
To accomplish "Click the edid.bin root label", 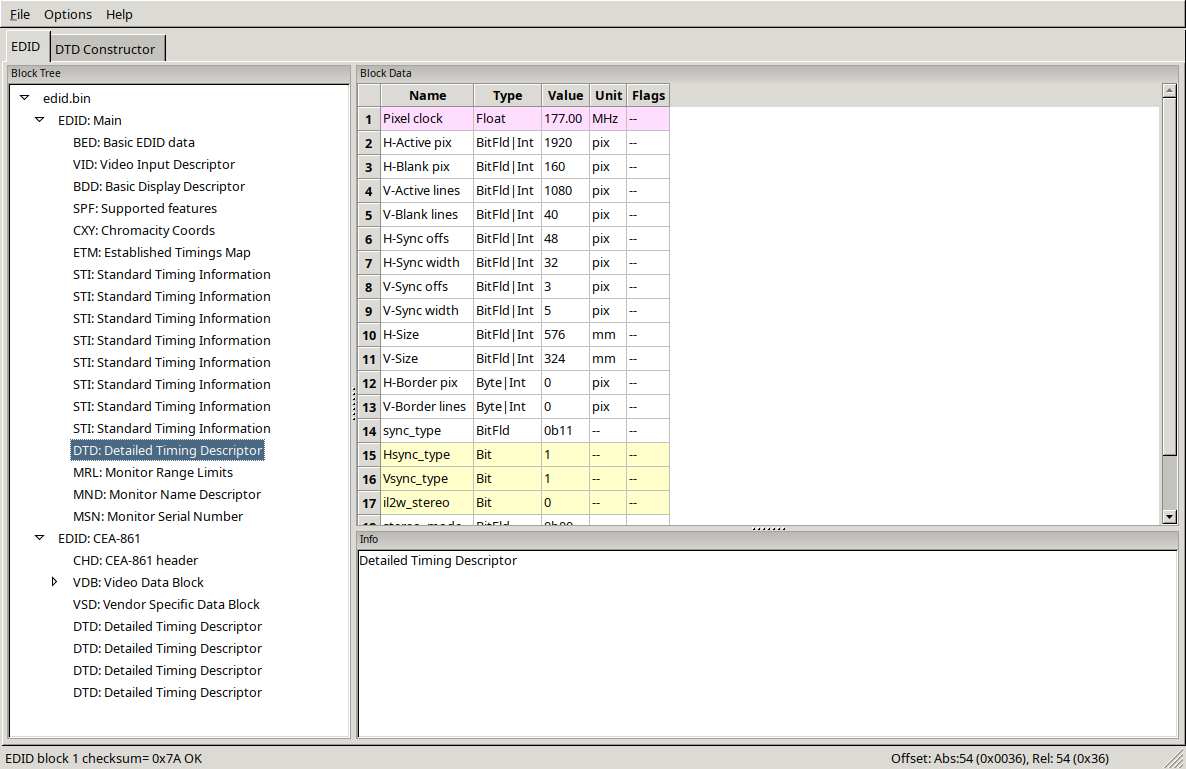I will [x=67, y=98].
